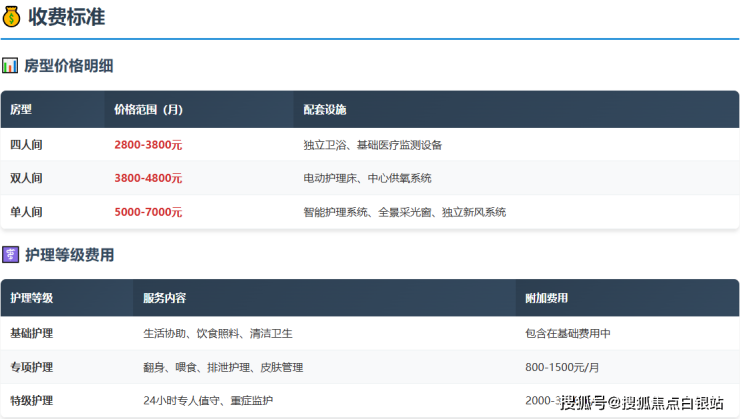
Task: Select the 房型 column header
Action: click(x=21, y=109)
